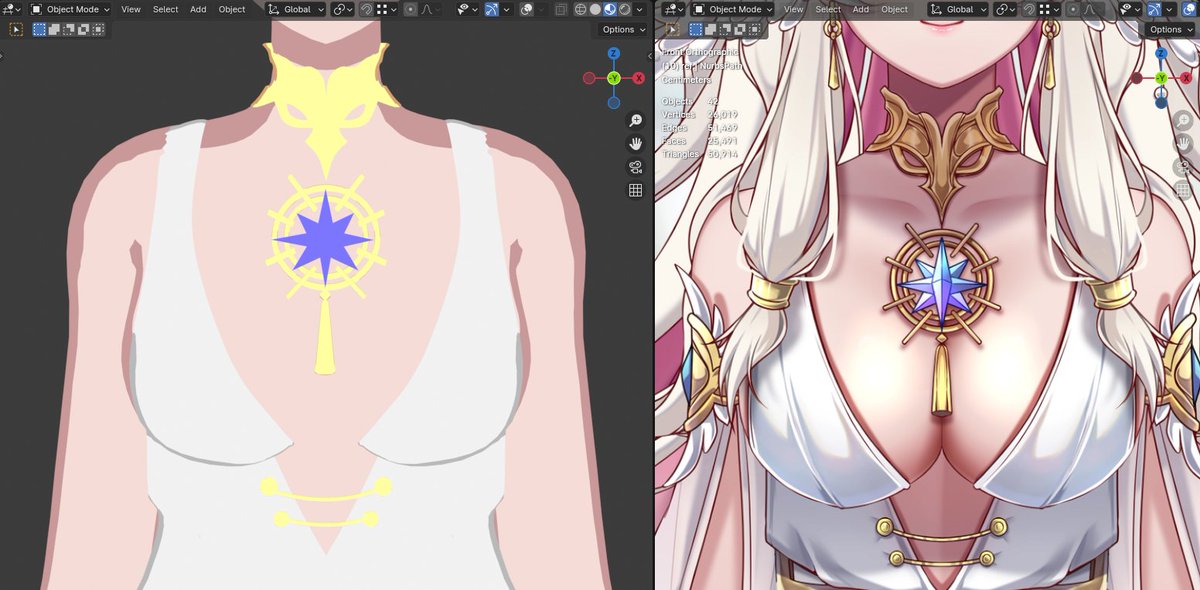Image resolution: width=1200 pixels, height=590 pixels.
Task: Choose extend selection mode in left viewport
Action: (54, 29)
